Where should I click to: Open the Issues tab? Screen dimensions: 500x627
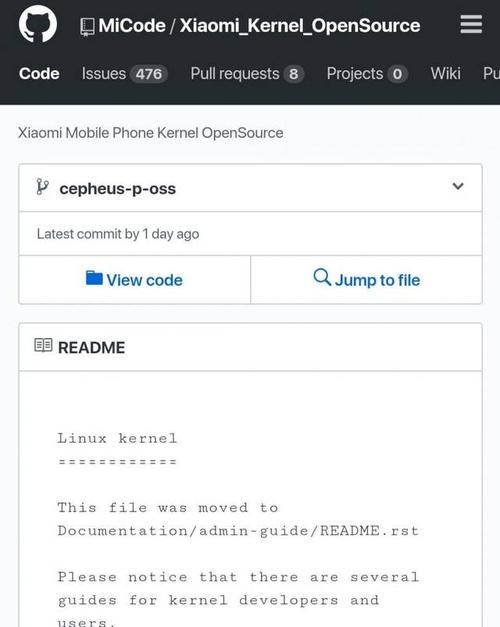click(x=124, y=74)
